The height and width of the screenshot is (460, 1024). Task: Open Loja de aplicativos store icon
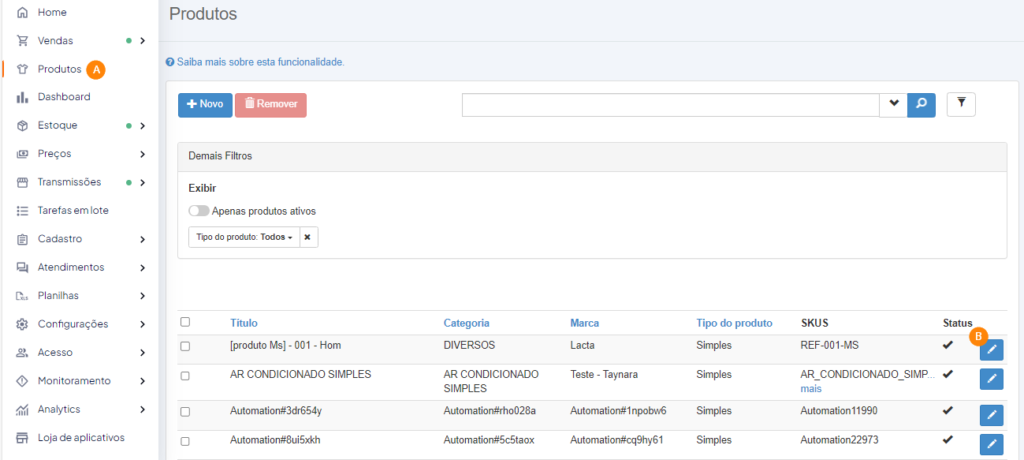point(23,437)
